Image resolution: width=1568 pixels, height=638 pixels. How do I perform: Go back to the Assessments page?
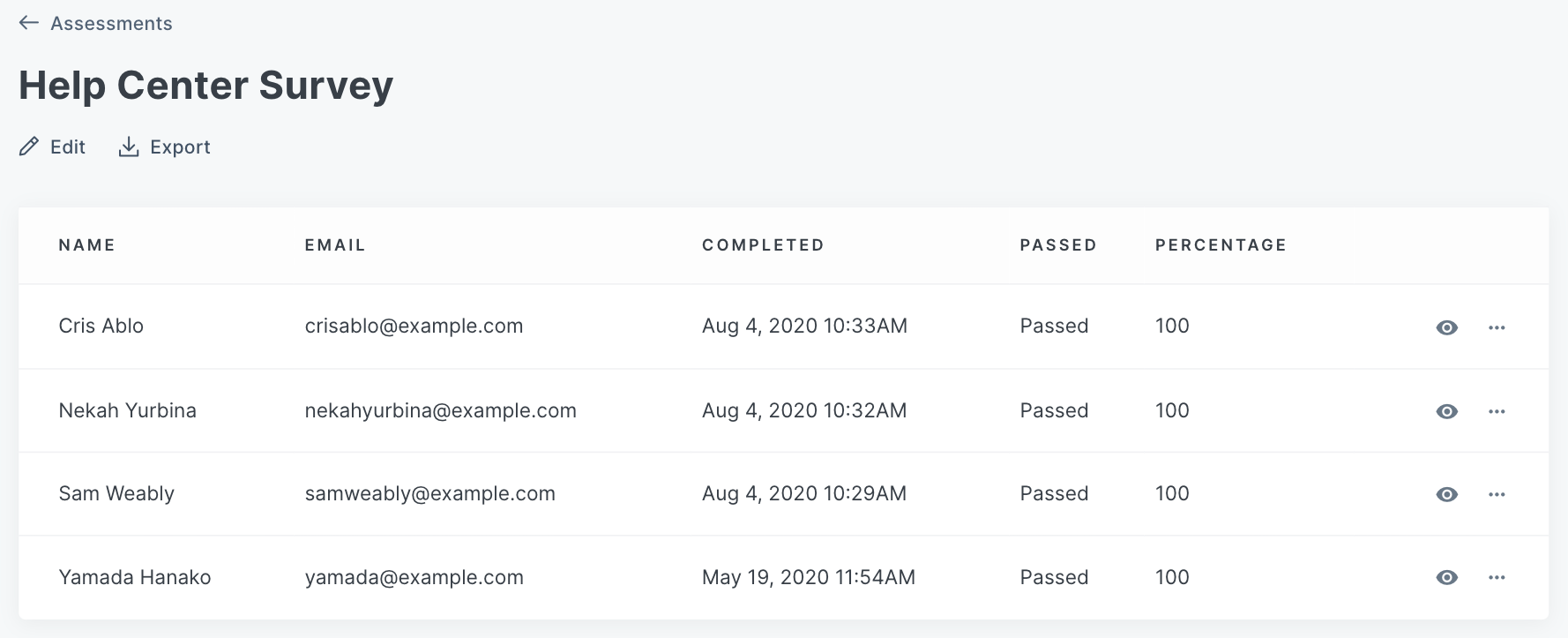click(x=111, y=24)
